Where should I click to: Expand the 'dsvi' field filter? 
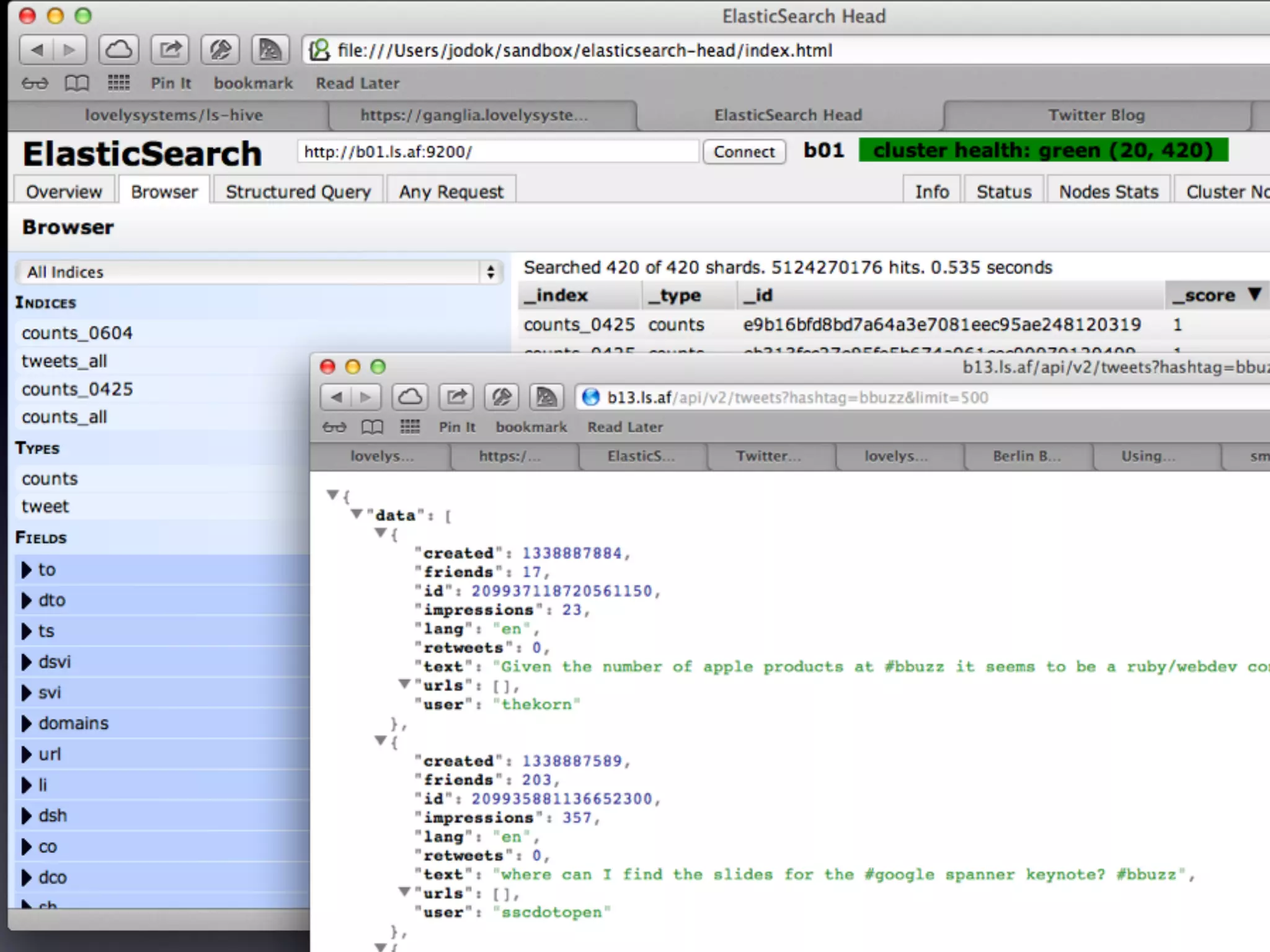point(27,662)
